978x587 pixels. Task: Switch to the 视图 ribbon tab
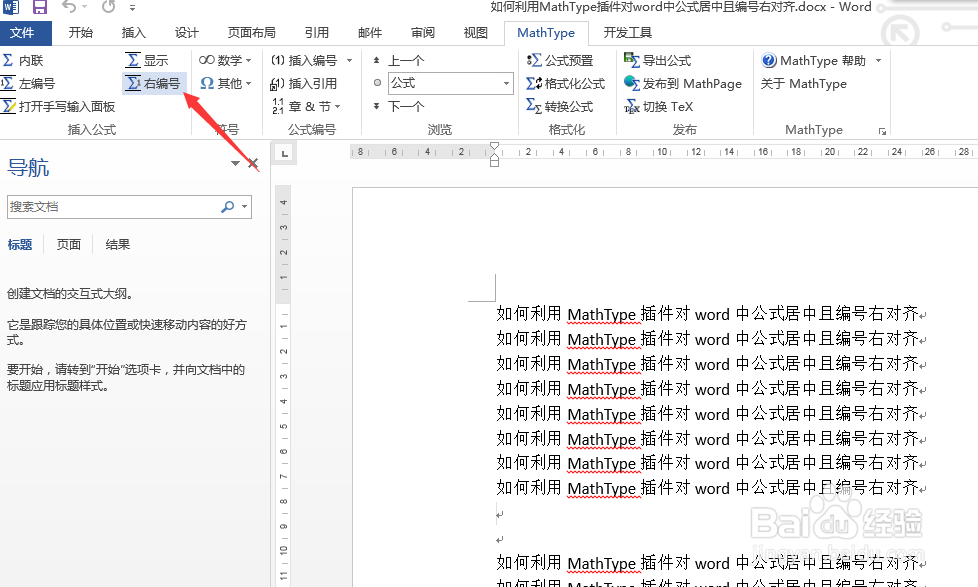point(476,32)
